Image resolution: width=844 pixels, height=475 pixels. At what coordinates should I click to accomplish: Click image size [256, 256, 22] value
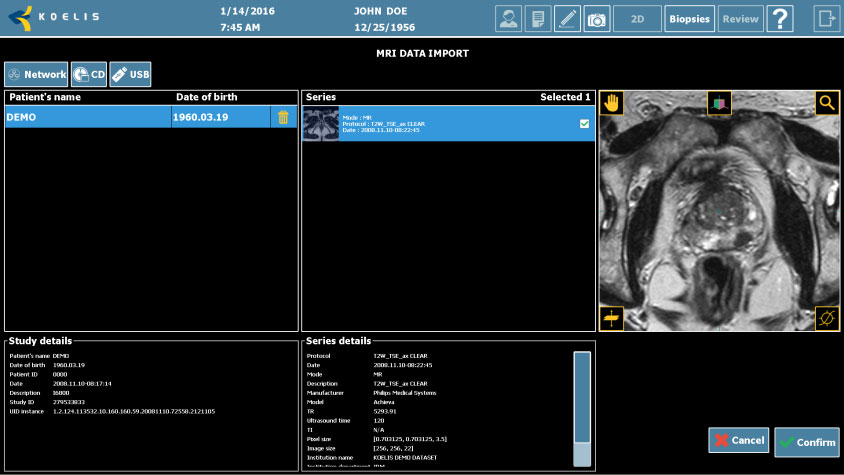[393, 449]
